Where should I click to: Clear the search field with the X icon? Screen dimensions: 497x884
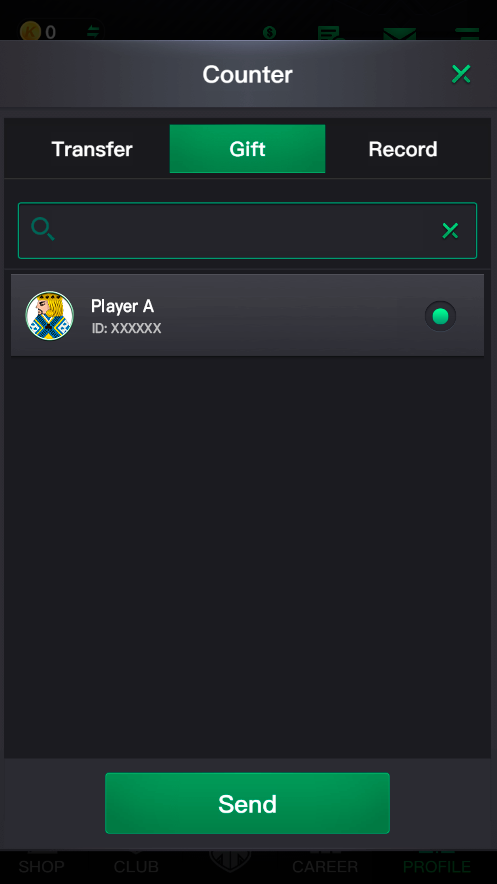pyautogui.click(x=450, y=231)
